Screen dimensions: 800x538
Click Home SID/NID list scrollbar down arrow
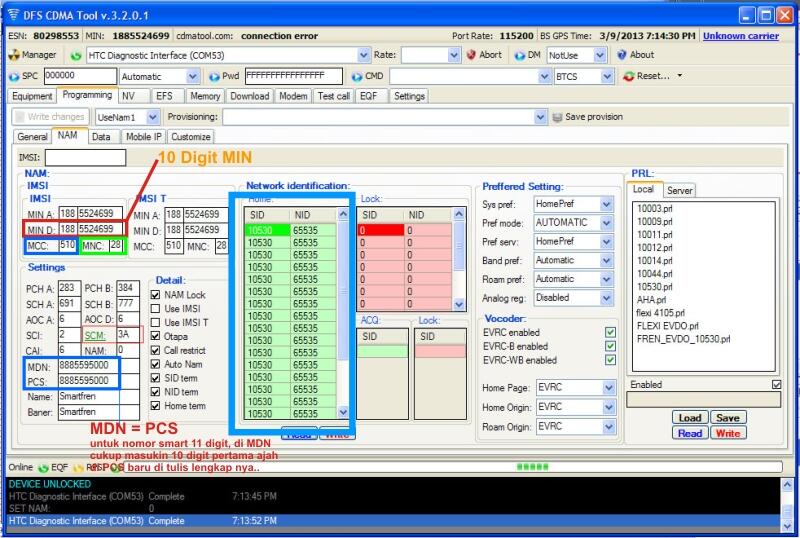tap(343, 412)
